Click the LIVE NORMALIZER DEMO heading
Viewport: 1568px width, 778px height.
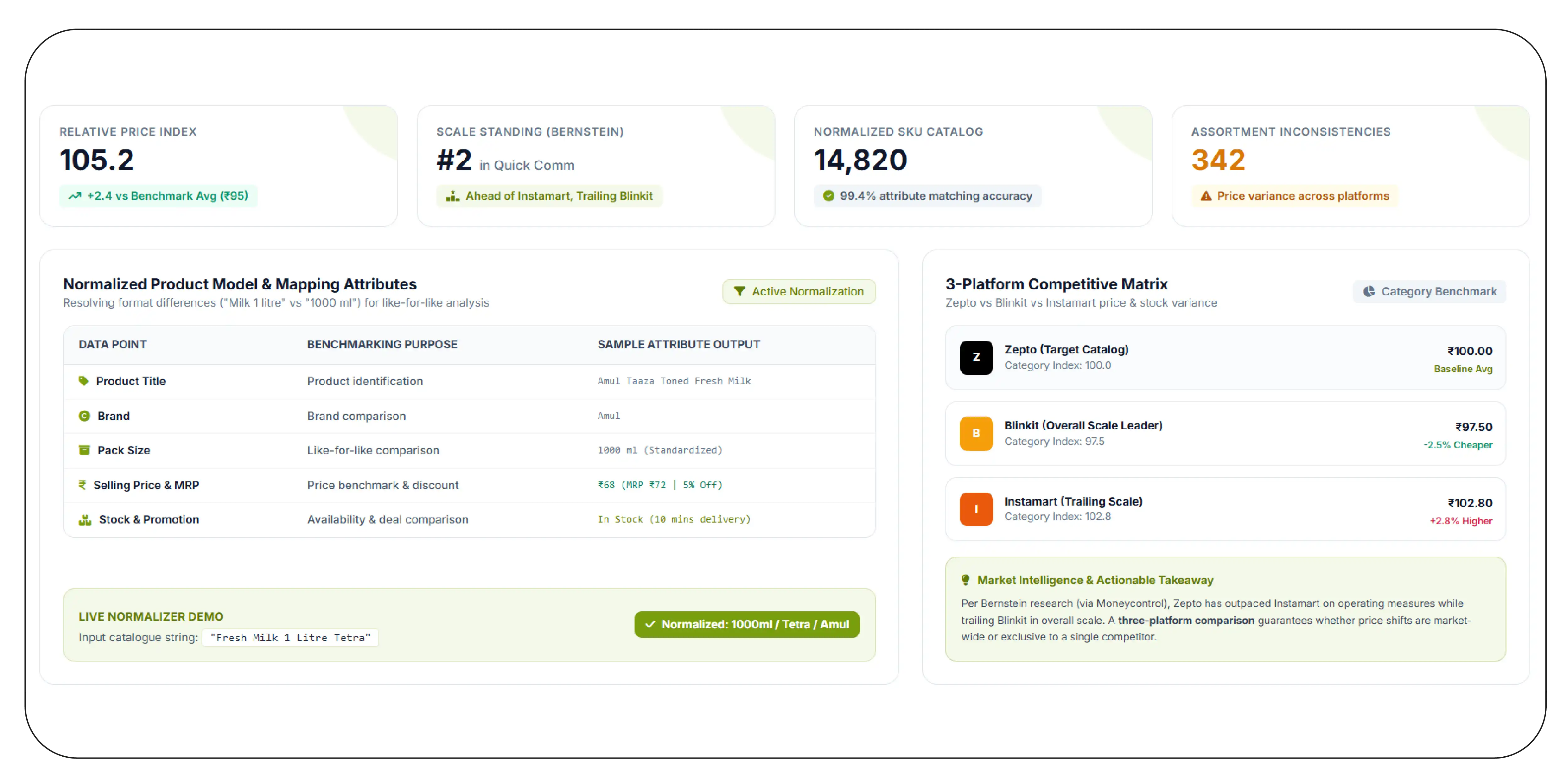click(150, 617)
